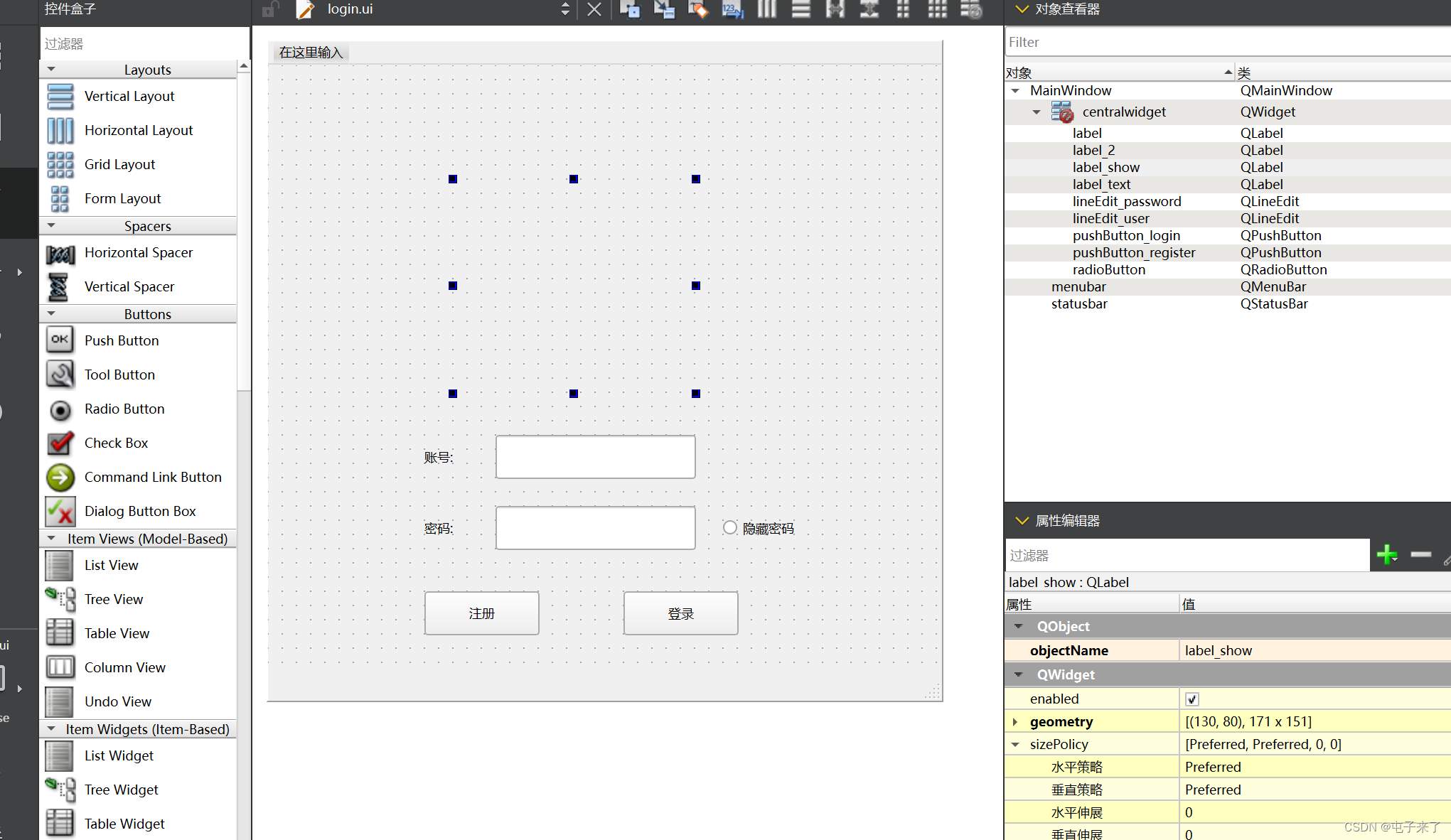This screenshot has height=840, width=1451.
Task: Click the Edit Widgets mode toolbar icon
Action: coord(629,9)
